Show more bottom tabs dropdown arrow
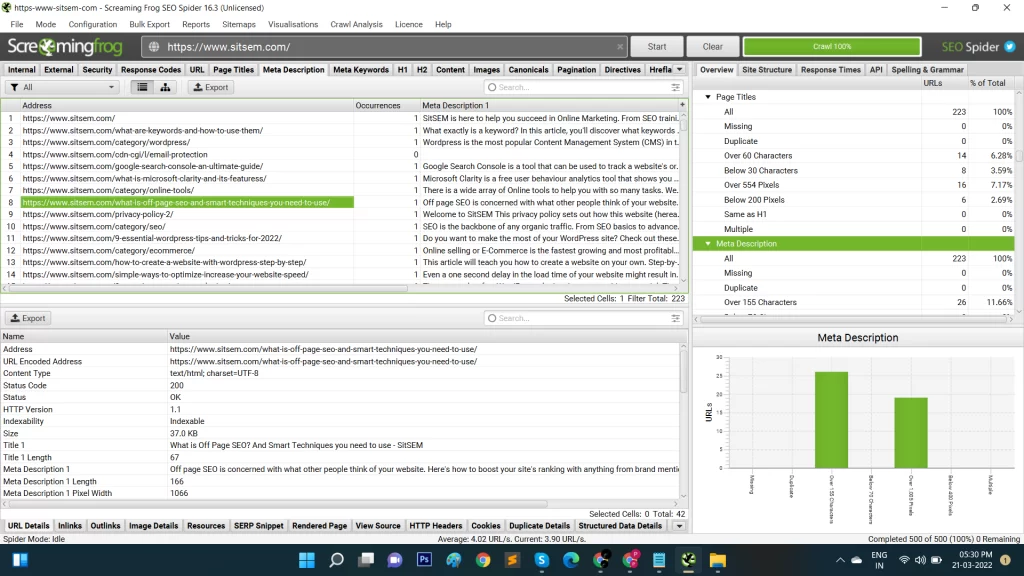Screen dimensions: 1024x576 (679, 526)
